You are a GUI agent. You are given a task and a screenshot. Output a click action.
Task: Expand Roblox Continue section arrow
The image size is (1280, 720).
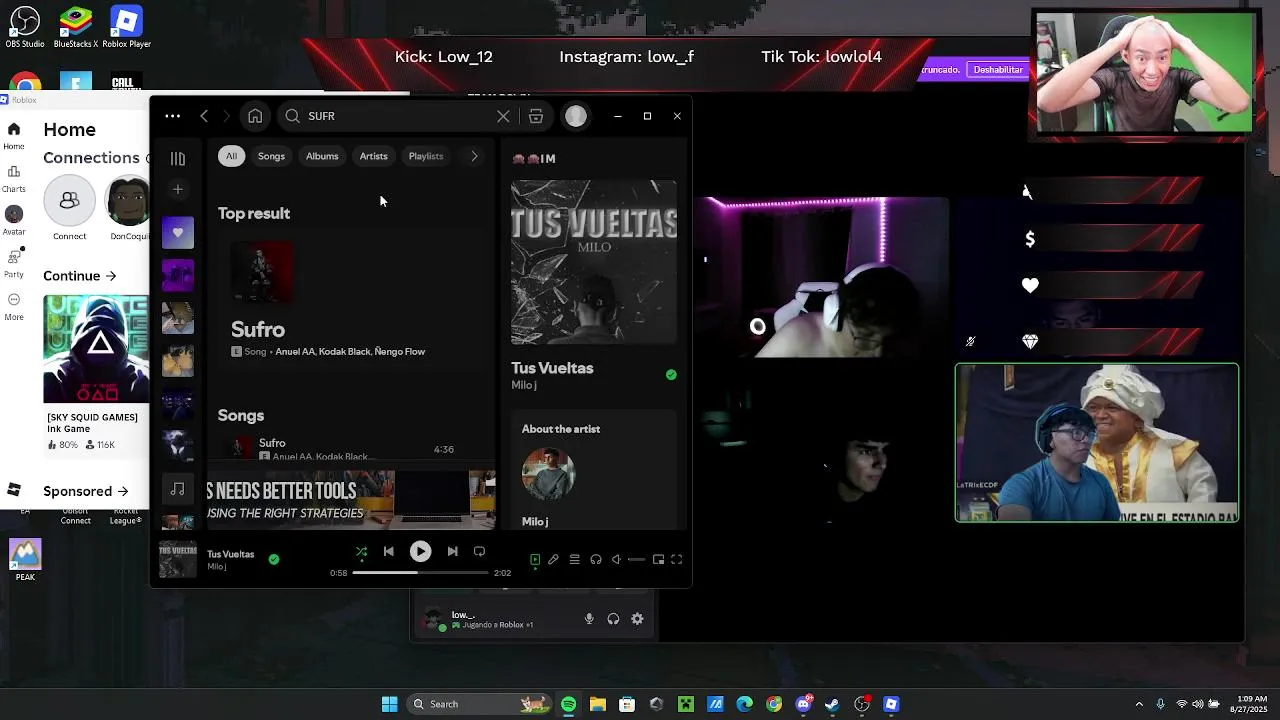tap(110, 276)
